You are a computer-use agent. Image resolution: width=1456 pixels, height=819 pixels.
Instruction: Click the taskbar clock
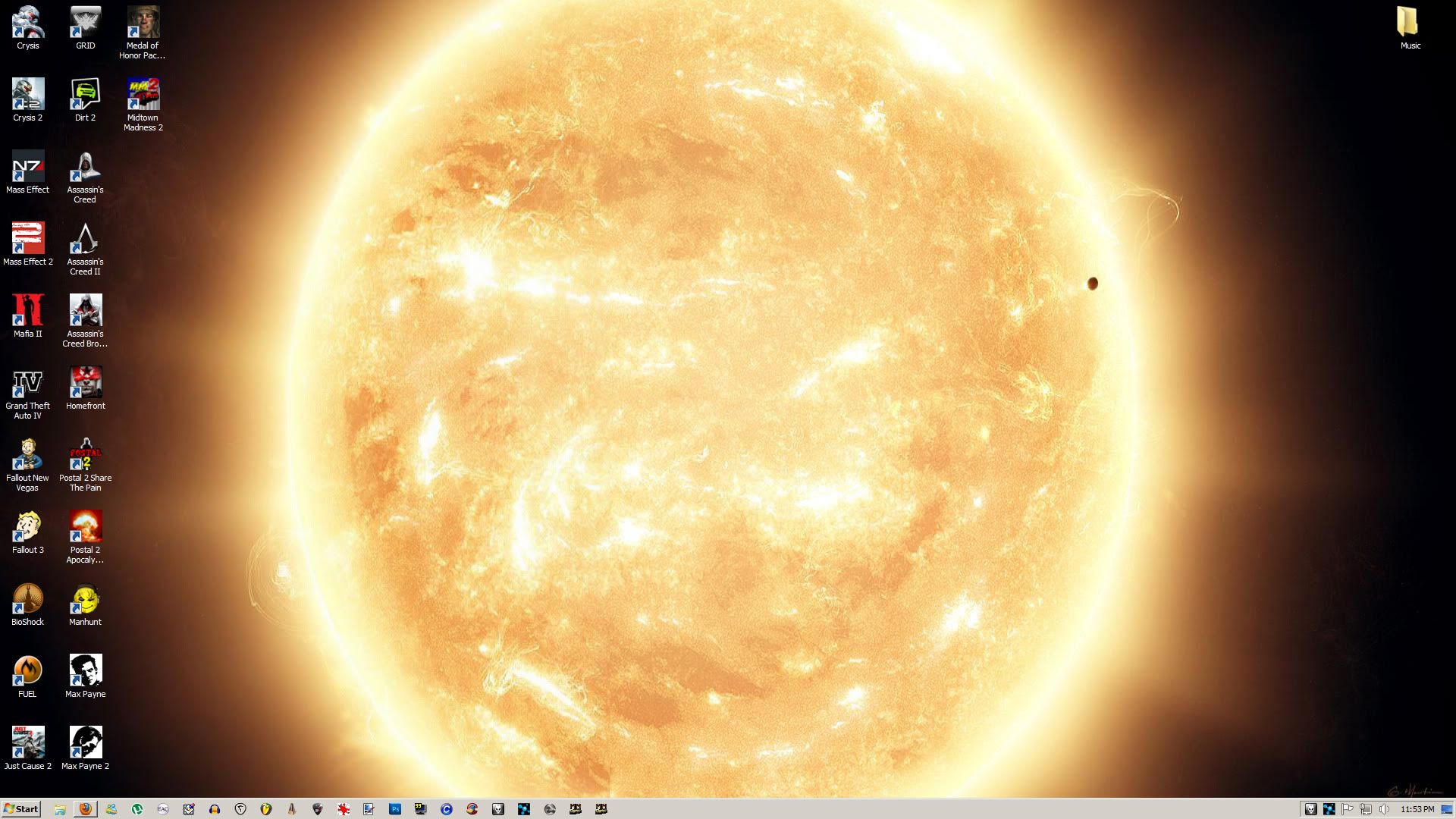point(1417,809)
